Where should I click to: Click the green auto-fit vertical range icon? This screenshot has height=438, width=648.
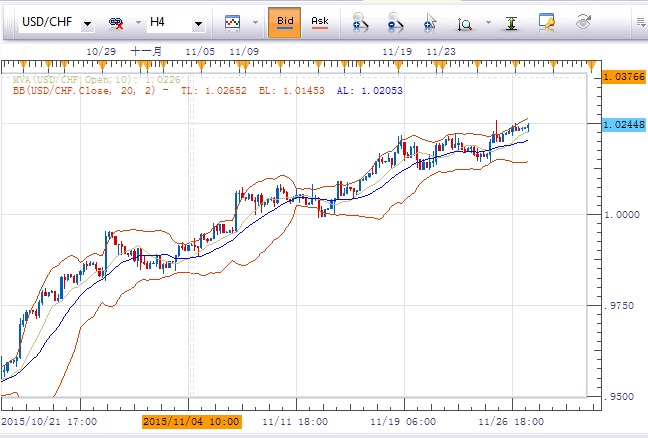511,21
